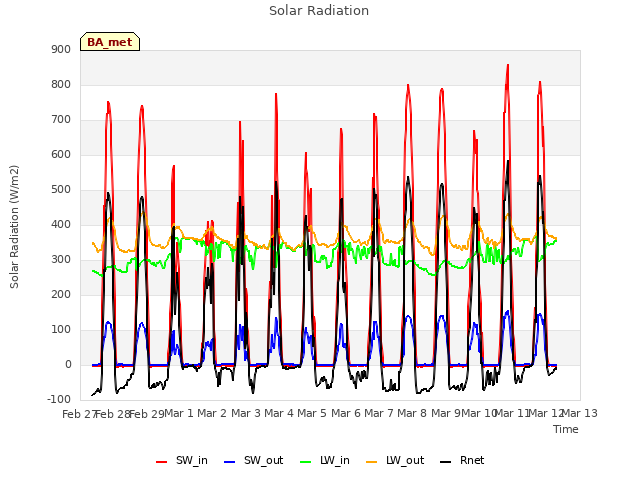The image size is (640, 480).
Task: Click the Mar 1 x-axis date label
Action: (178, 413)
